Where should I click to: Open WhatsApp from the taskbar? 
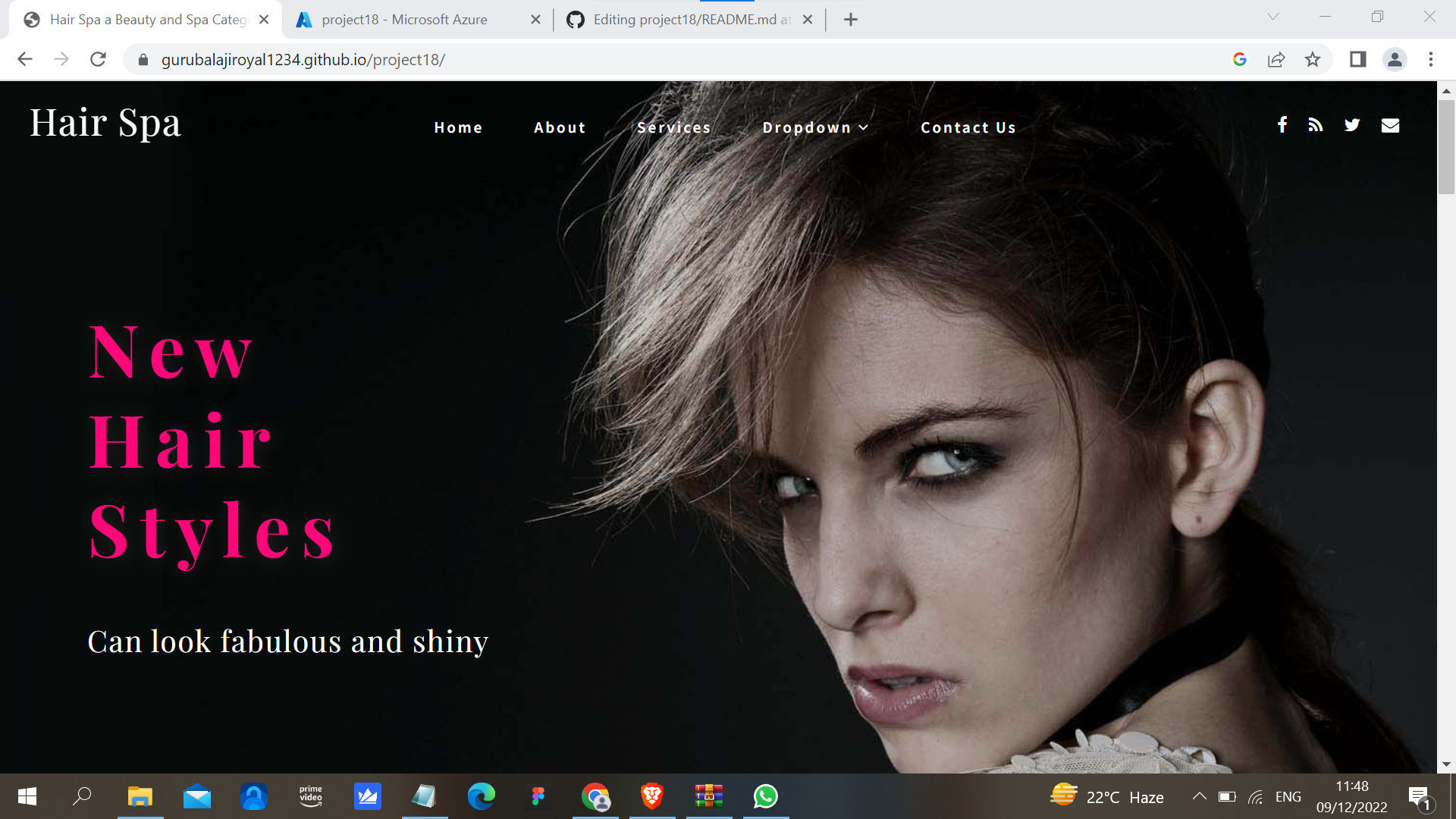pos(765,796)
